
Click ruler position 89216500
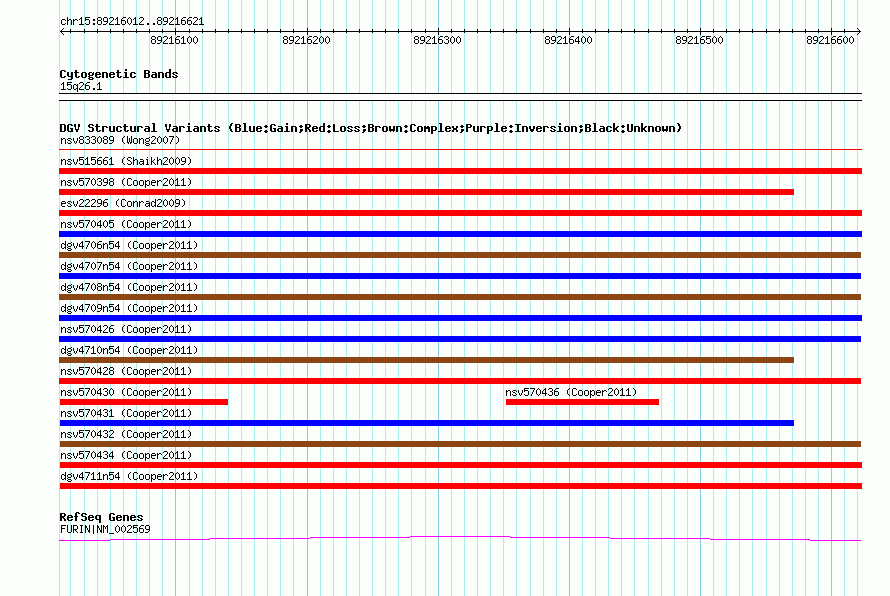point(699,40)
